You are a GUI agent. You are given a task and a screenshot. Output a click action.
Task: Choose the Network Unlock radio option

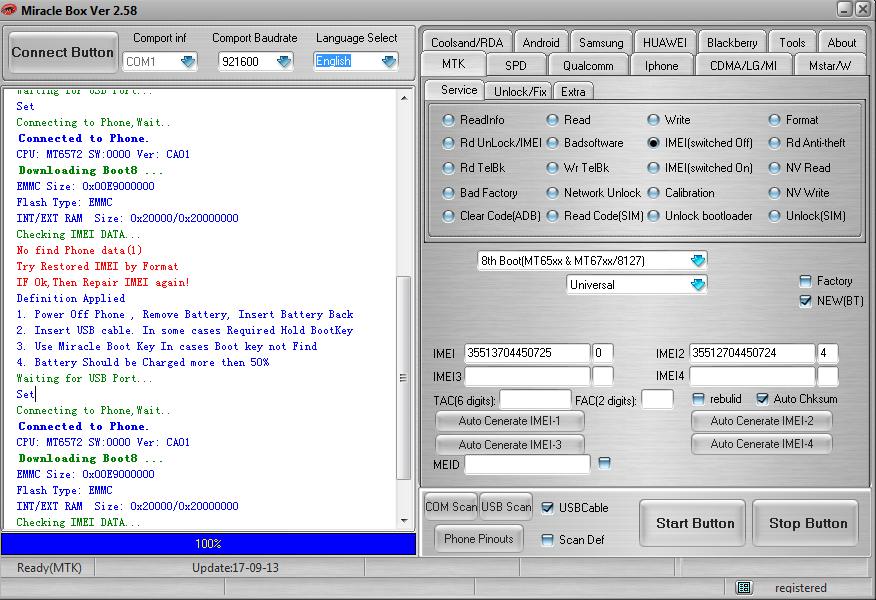tap(552, 193)
